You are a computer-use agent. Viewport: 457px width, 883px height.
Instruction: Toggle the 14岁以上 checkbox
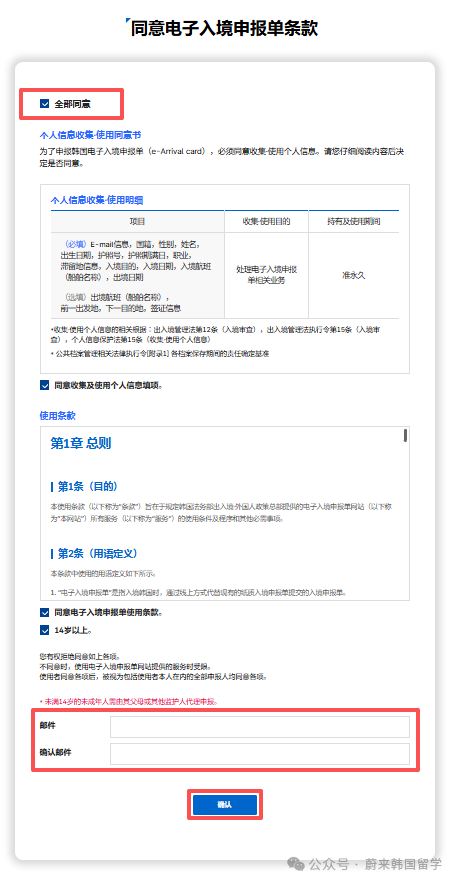pos(44,631)
